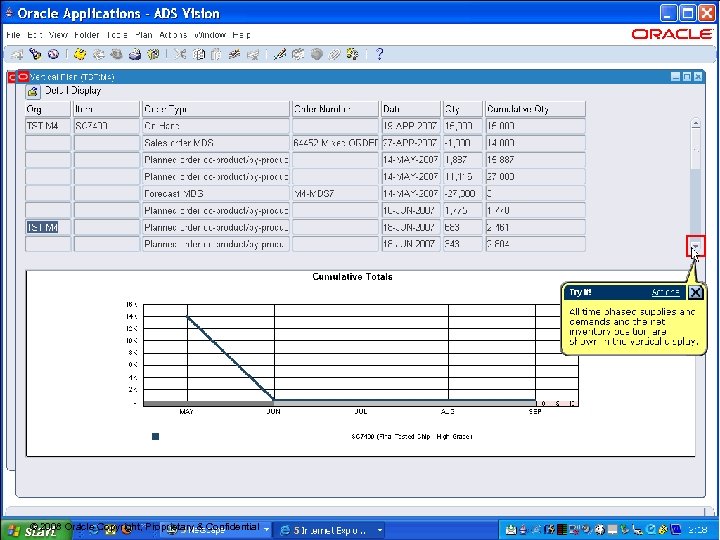Click the Zoom toolbar icon
Screen dimensions: 720x540
(x=298, y=55)
